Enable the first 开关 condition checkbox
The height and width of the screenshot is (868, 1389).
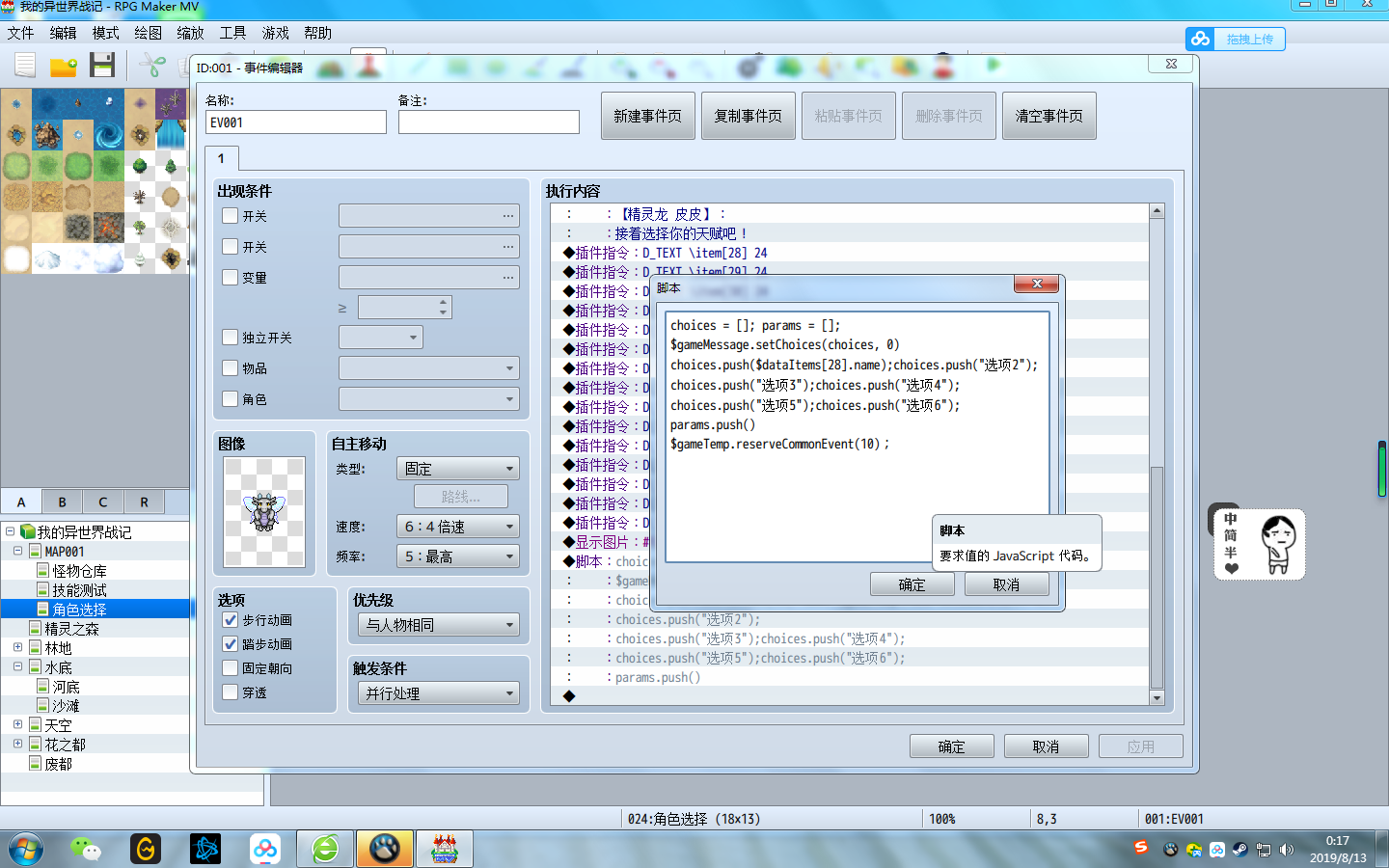point(231,216)
